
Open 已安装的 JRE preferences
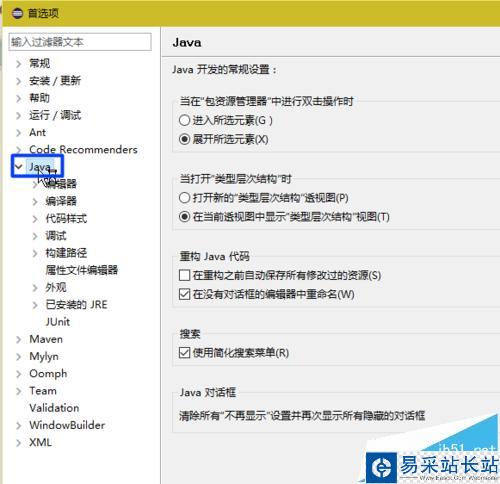(76, 305)
